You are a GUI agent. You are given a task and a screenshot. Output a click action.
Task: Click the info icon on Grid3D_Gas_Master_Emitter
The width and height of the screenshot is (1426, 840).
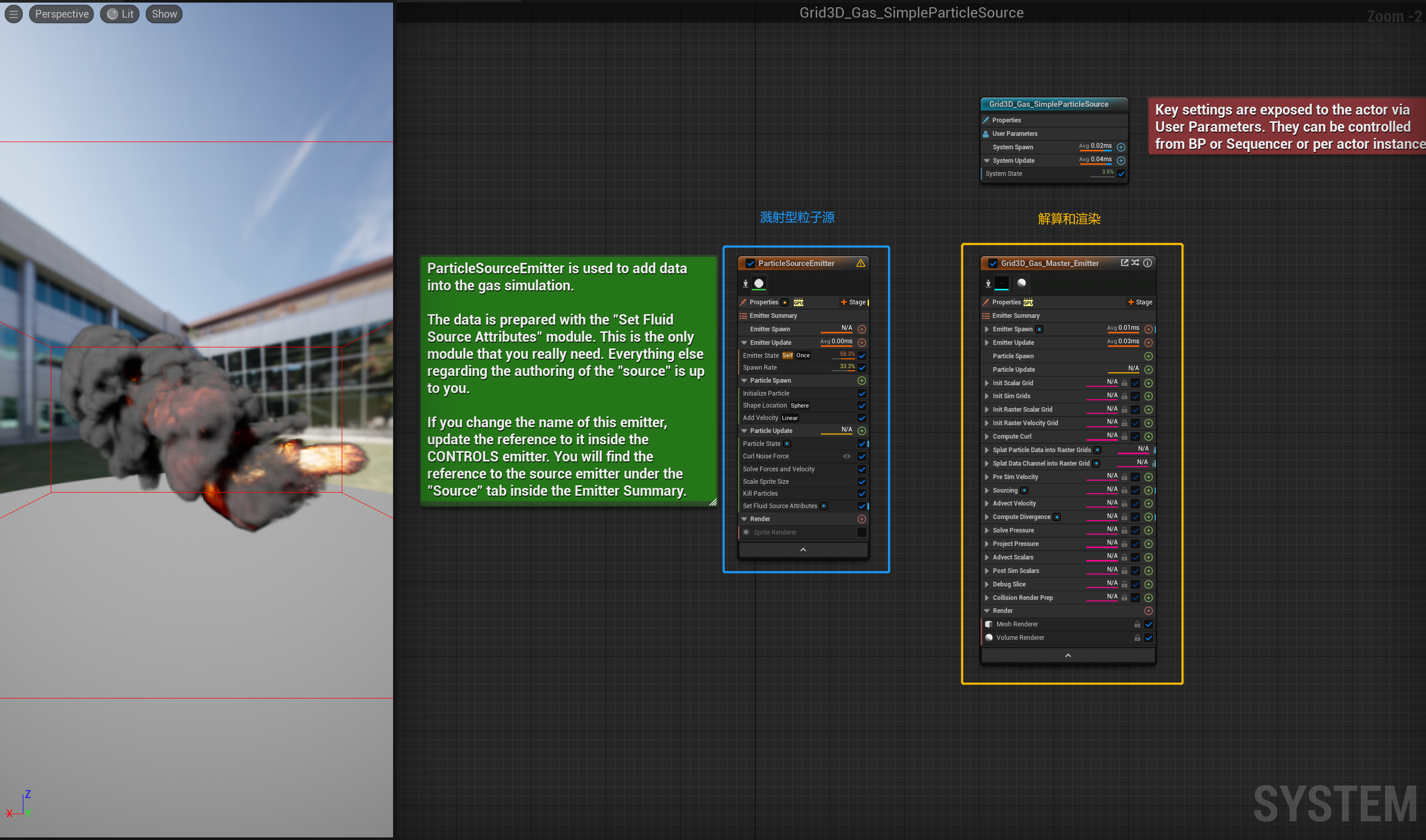[1148, 263]
